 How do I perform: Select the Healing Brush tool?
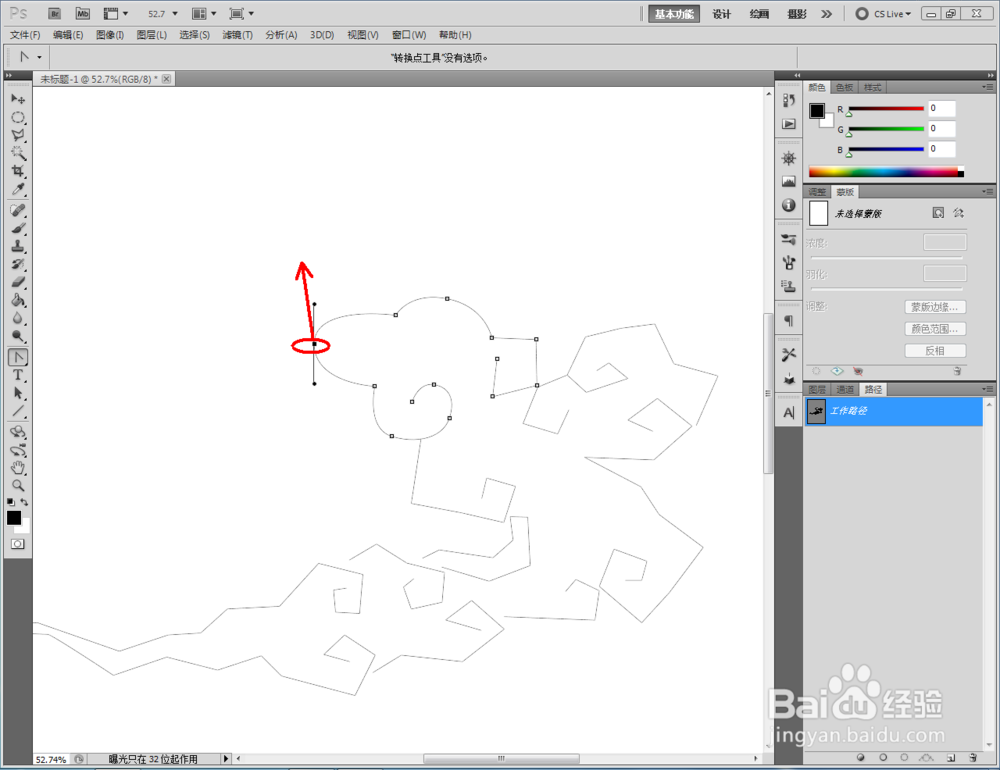pyautogui.click(x=18, y=211)
